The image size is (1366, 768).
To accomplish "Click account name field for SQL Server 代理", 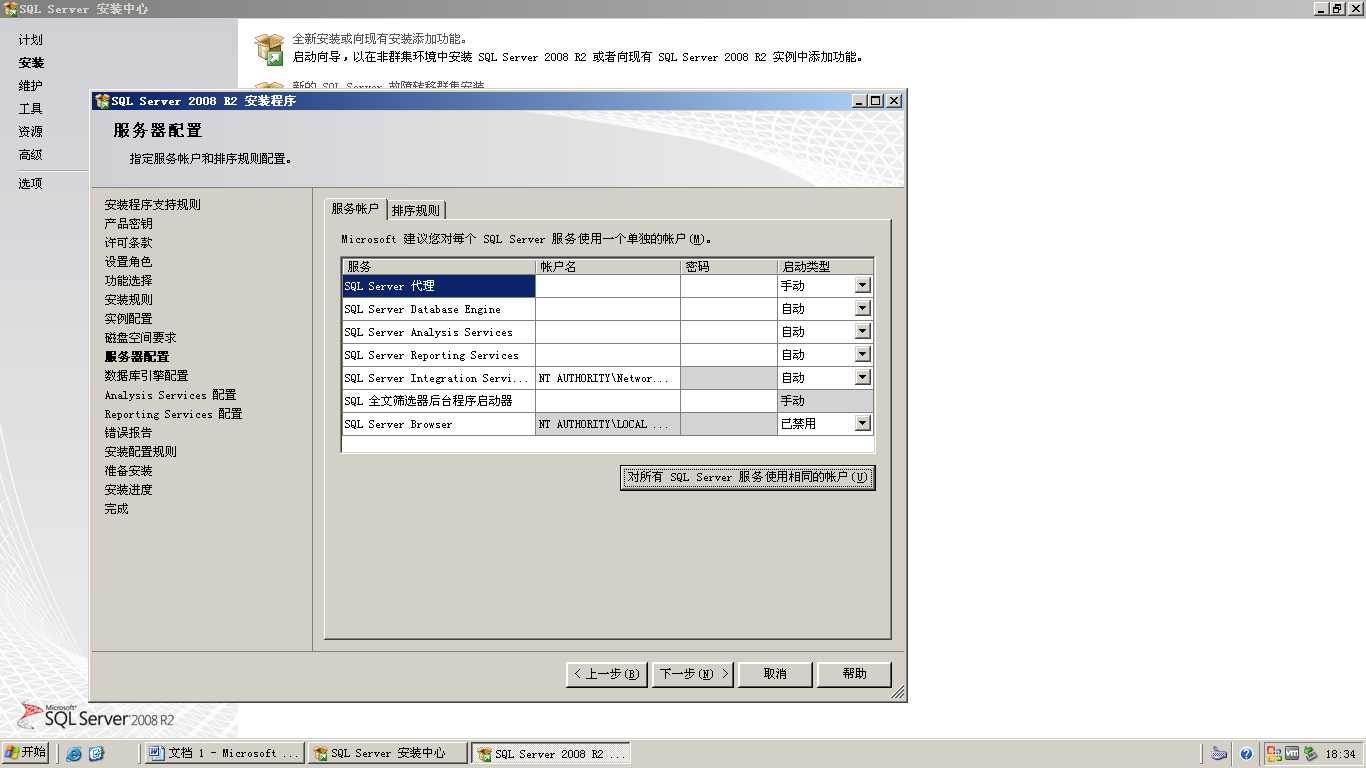I will [608, 286].
